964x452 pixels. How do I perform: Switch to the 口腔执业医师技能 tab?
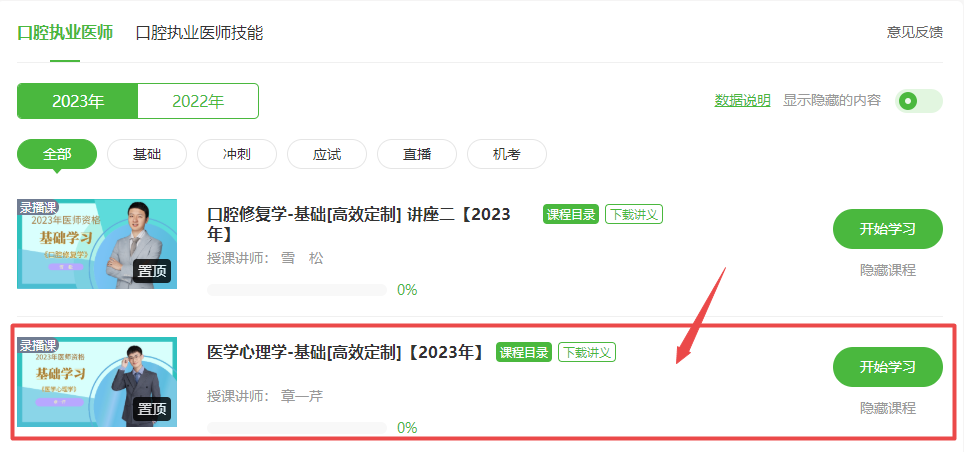click(x=199, y=33)
